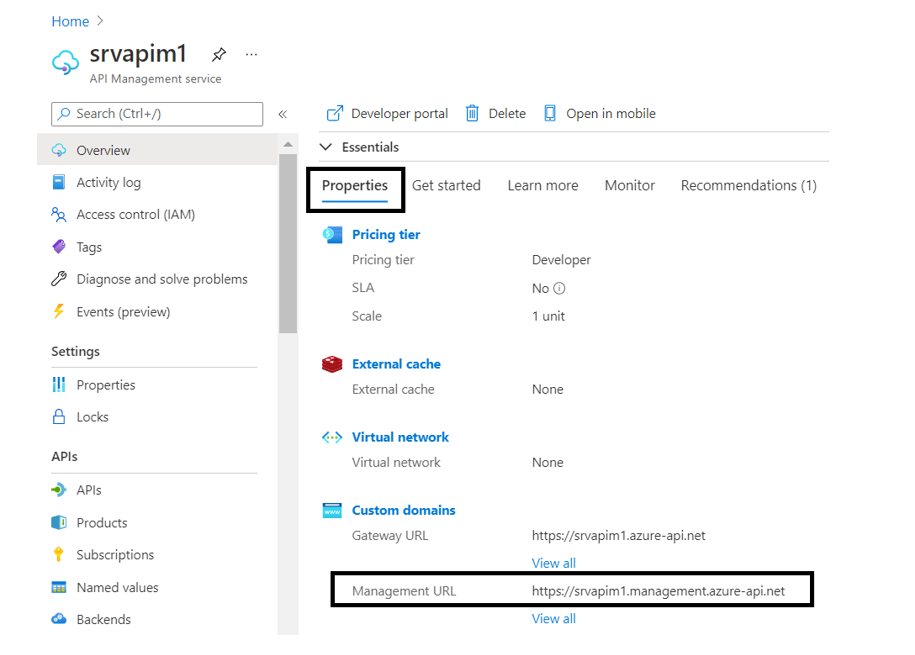Click the Gateway URL https://srvapim1.azure-api.net
The height and width of the screenshot is (655, 915).
(x=619, y=536)
